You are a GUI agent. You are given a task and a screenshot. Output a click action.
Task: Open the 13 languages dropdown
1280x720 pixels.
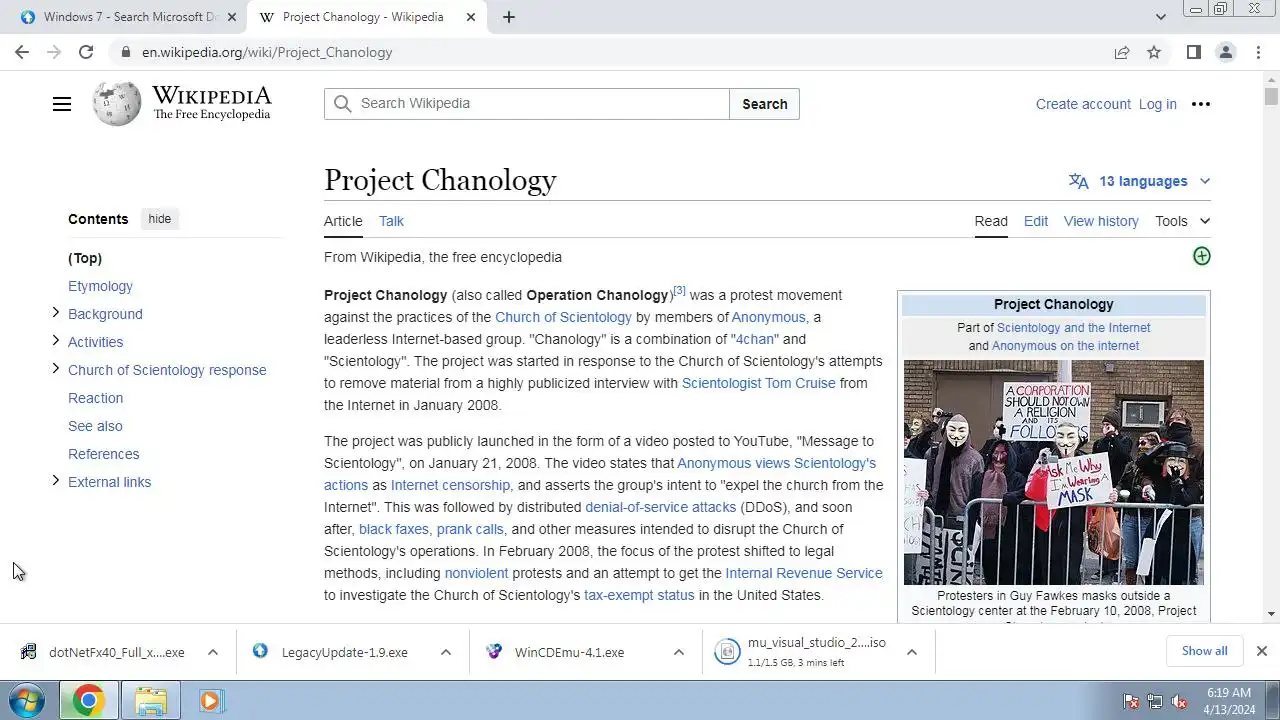click(x=1142, y=181)
